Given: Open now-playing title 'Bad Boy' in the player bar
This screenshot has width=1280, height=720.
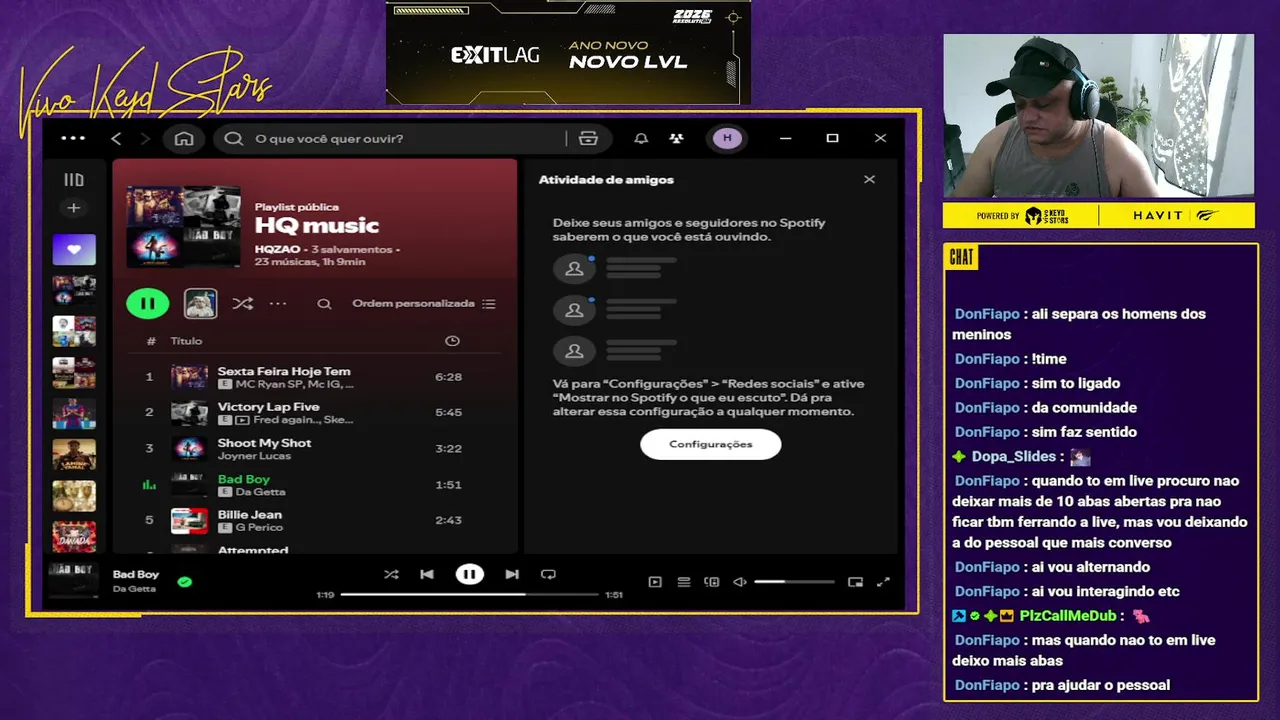Looking at the screenshot, I should tap(136, 574).
